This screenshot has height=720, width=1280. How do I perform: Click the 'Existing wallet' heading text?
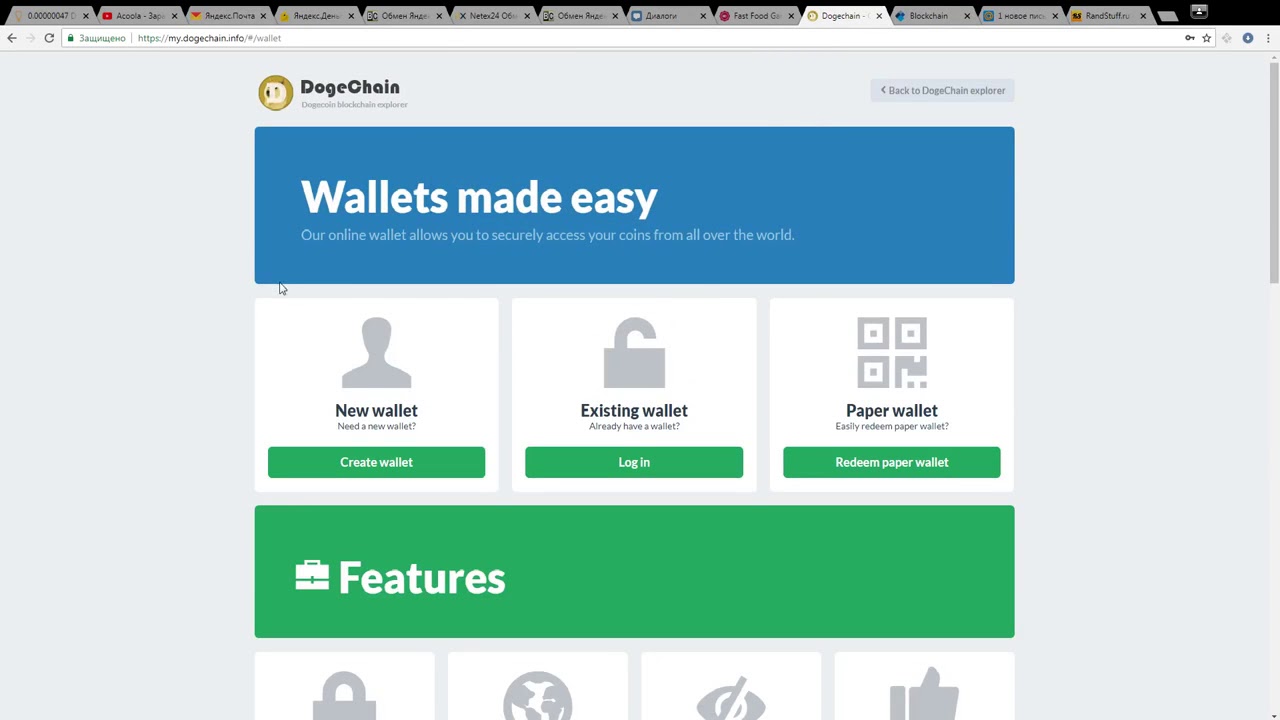tap(634, 410)
